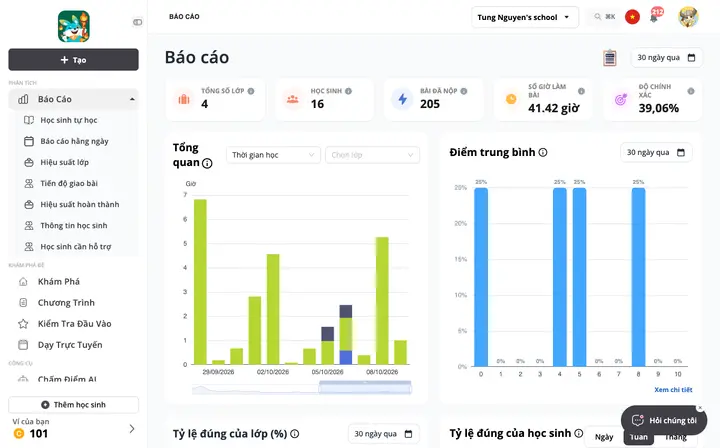The width and height of the screenshot is (720, 448).
Task: Click info icon beside Tổng số lớp
Action: pos(251,91)
